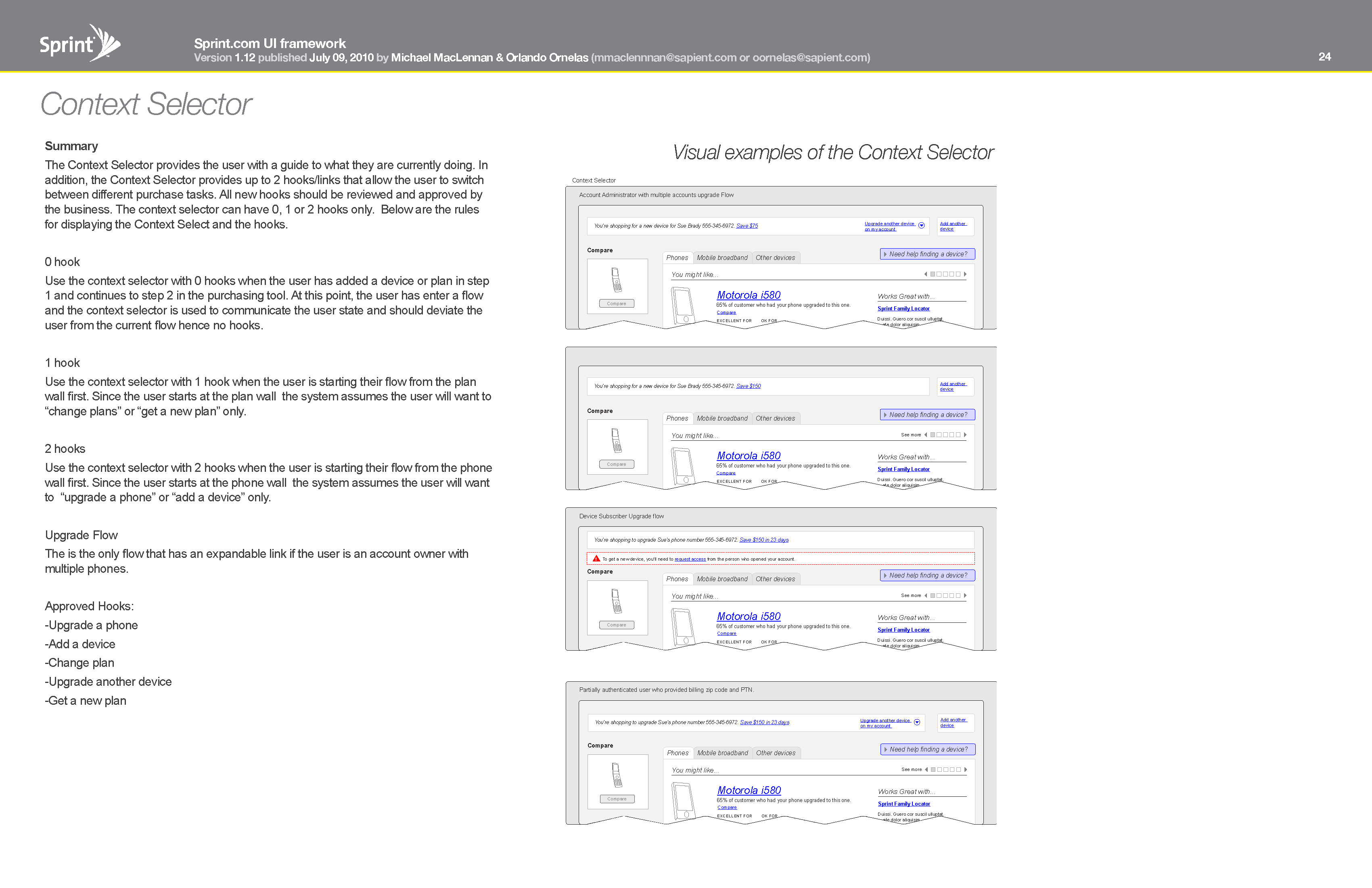Click carousel previous arrow in Device Subscriber mockup
Viewport: 1372px width, 888px height.
[926, 596]
